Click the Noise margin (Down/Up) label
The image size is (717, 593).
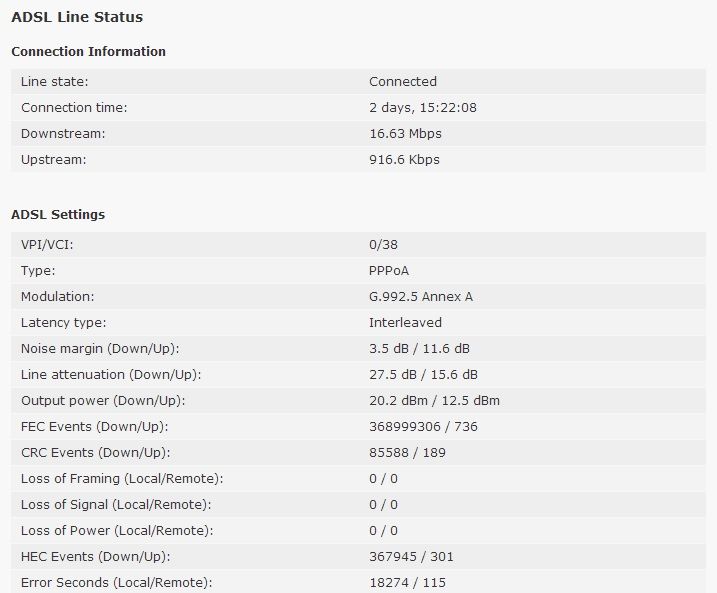pos(100,349)
